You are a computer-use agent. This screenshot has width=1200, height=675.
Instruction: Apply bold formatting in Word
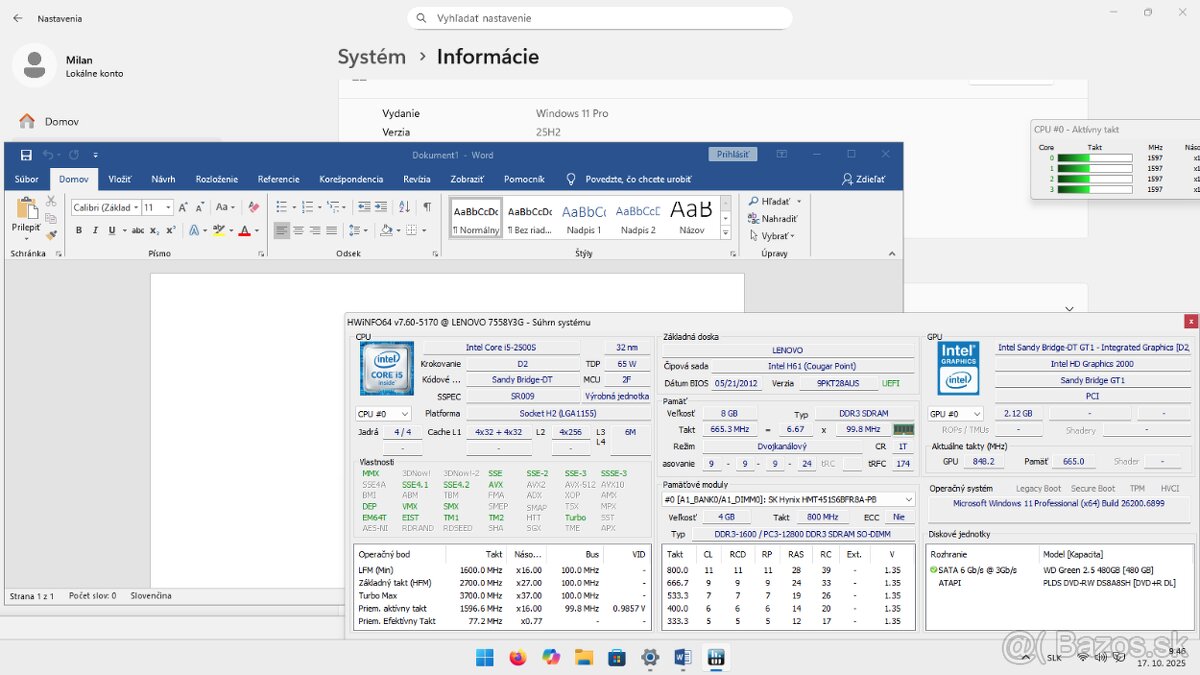coord(80,230)
